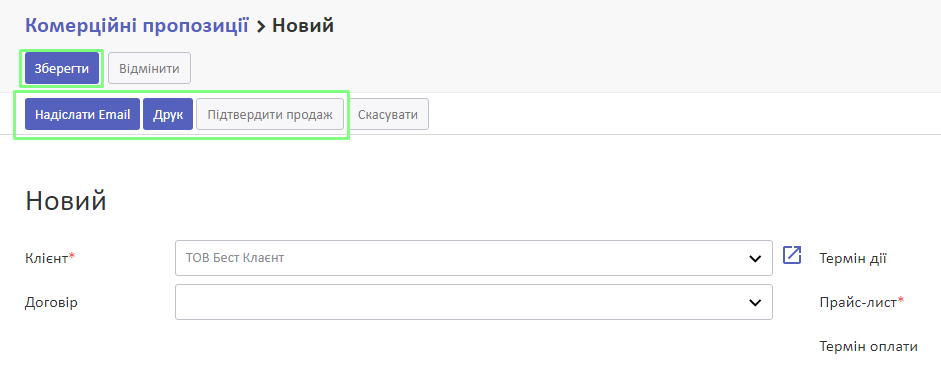Viewport: 941px width, 382px height.
Task: Save the quotation with Зберегти button
Action: 62,68
